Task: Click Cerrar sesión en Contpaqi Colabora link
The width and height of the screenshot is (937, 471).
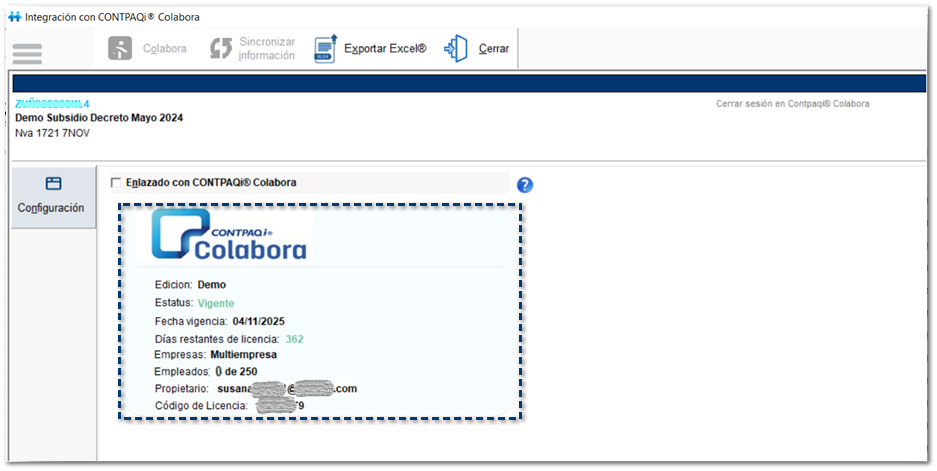Action: pos(792,103)
